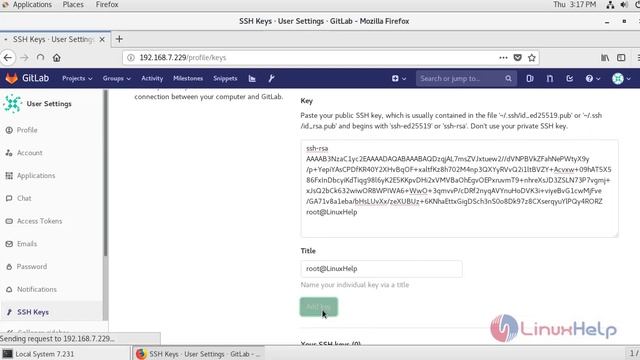This screenshot has width=640, height=360.
Task: Open the Groups dropdown menu
Action: click(116, 78)
